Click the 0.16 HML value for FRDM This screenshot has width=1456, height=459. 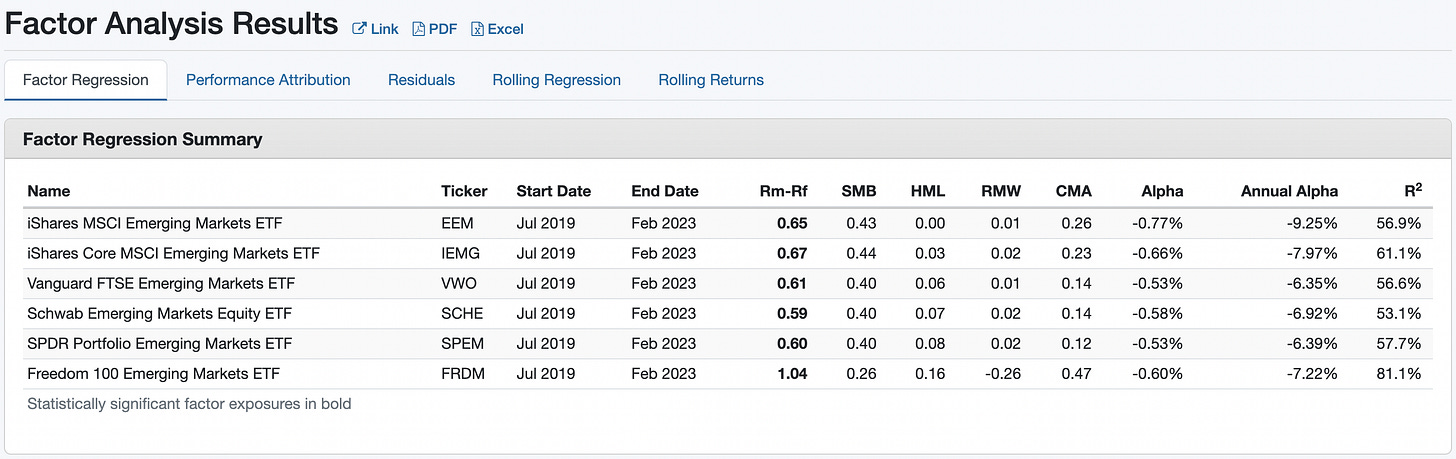pyautogui.click(x=930, y=374)
